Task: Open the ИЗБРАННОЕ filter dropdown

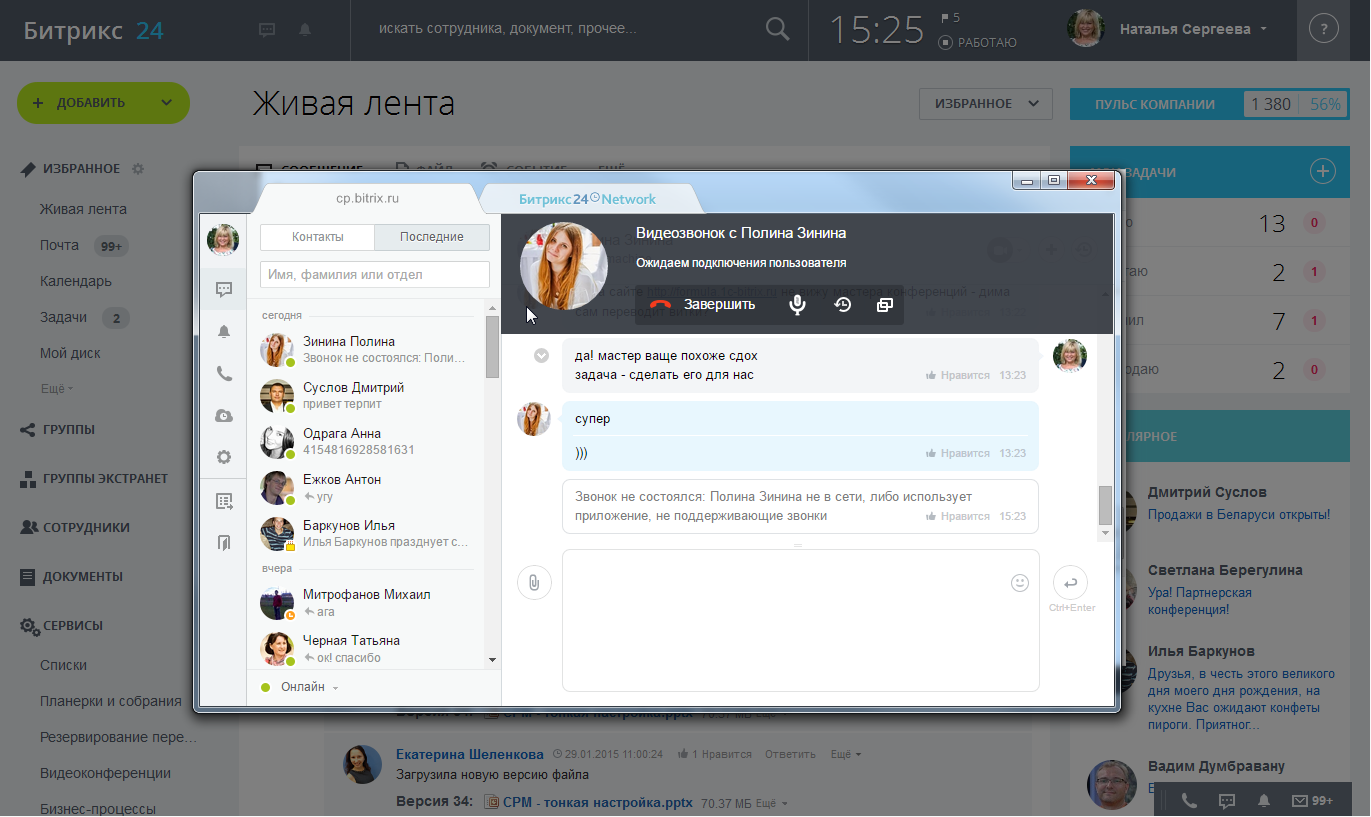Action: point(986,103)
